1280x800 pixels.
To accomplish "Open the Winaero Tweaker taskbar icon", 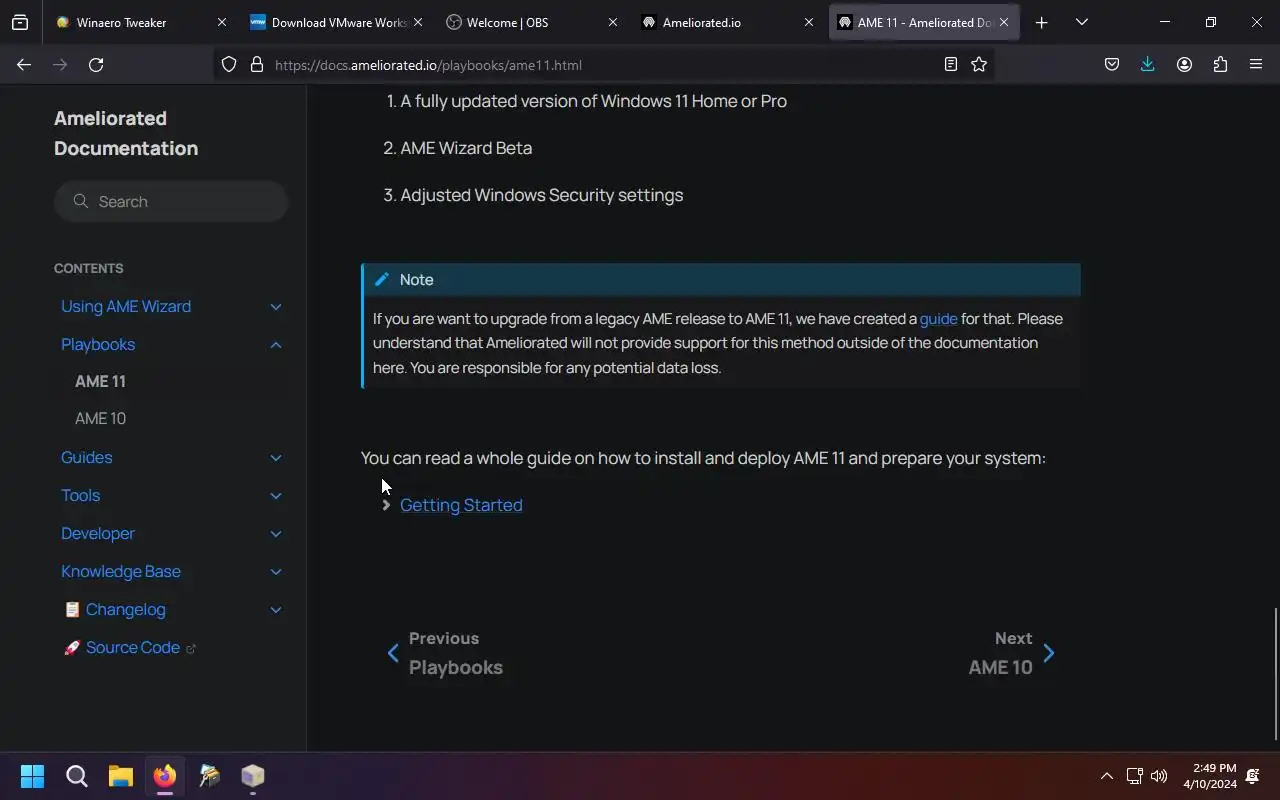I will pos(209,776).
